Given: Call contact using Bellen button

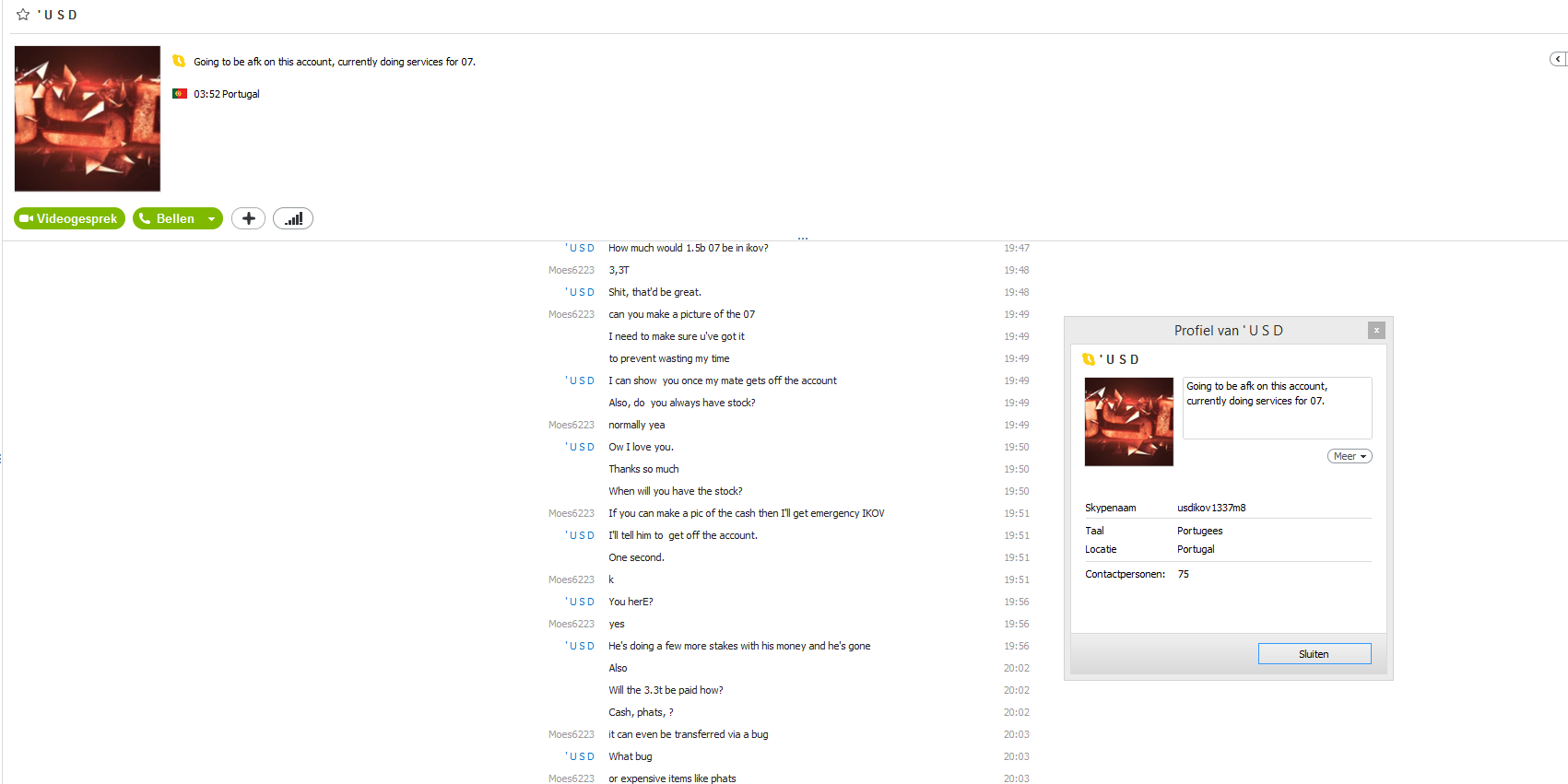Looking at the screenshot, I should [x=168, y=218].
